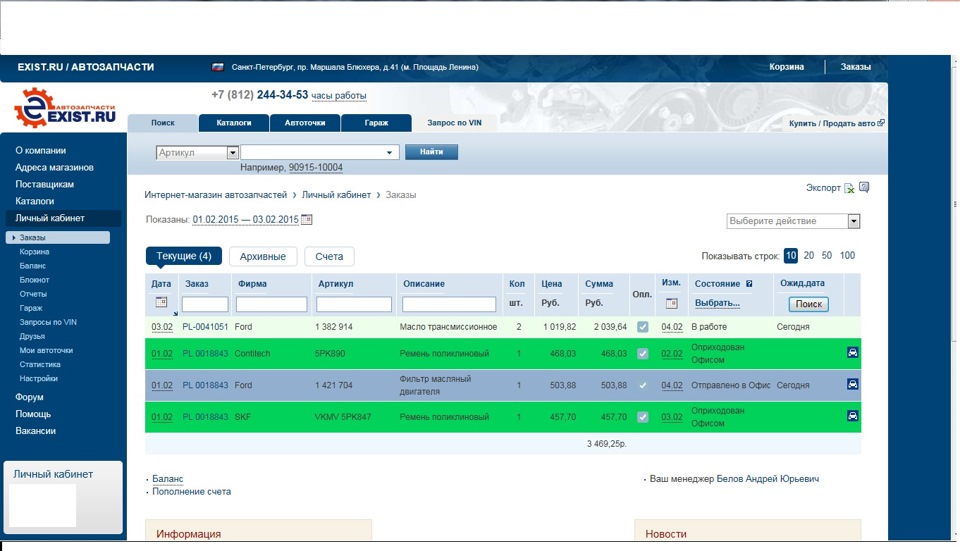Click the Поиск filter button
The image size is (960, 551).
[808, 304]
